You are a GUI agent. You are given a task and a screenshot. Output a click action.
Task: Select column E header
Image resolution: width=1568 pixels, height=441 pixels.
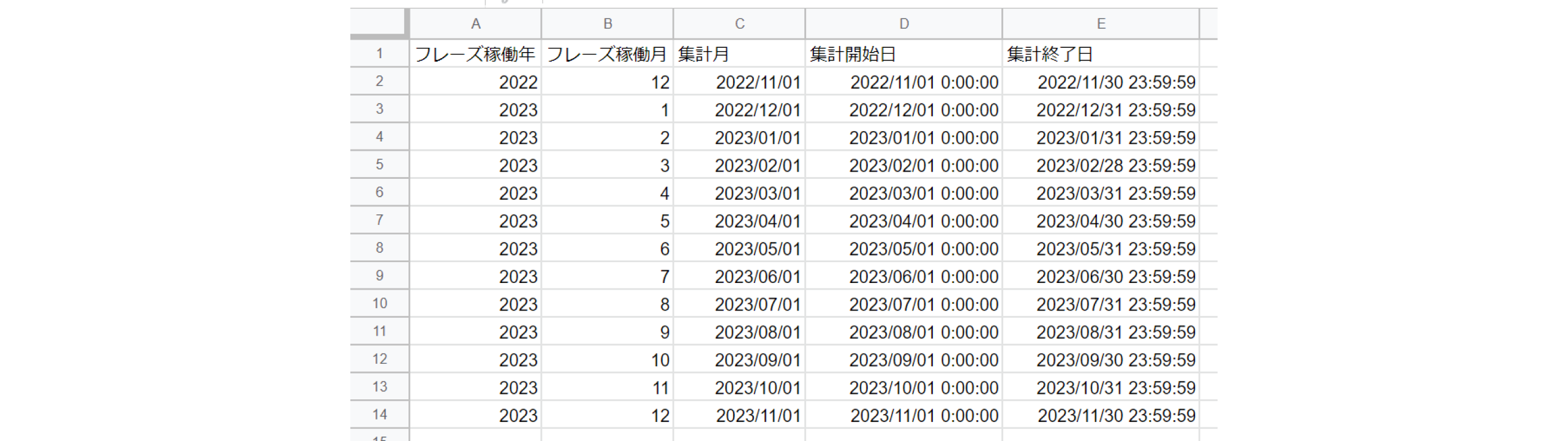point(1101,24)
